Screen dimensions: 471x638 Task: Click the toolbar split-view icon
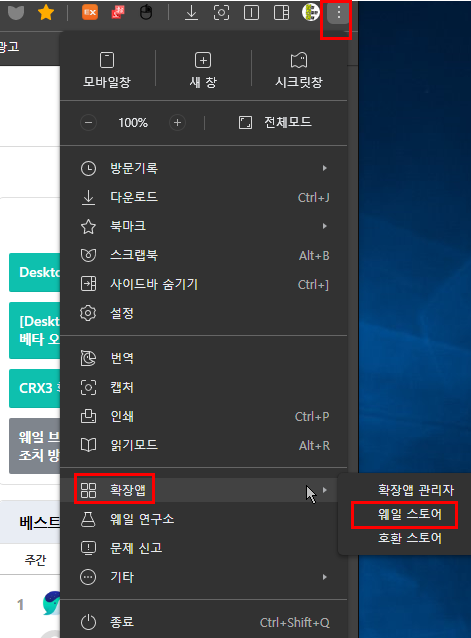(251, 13)
